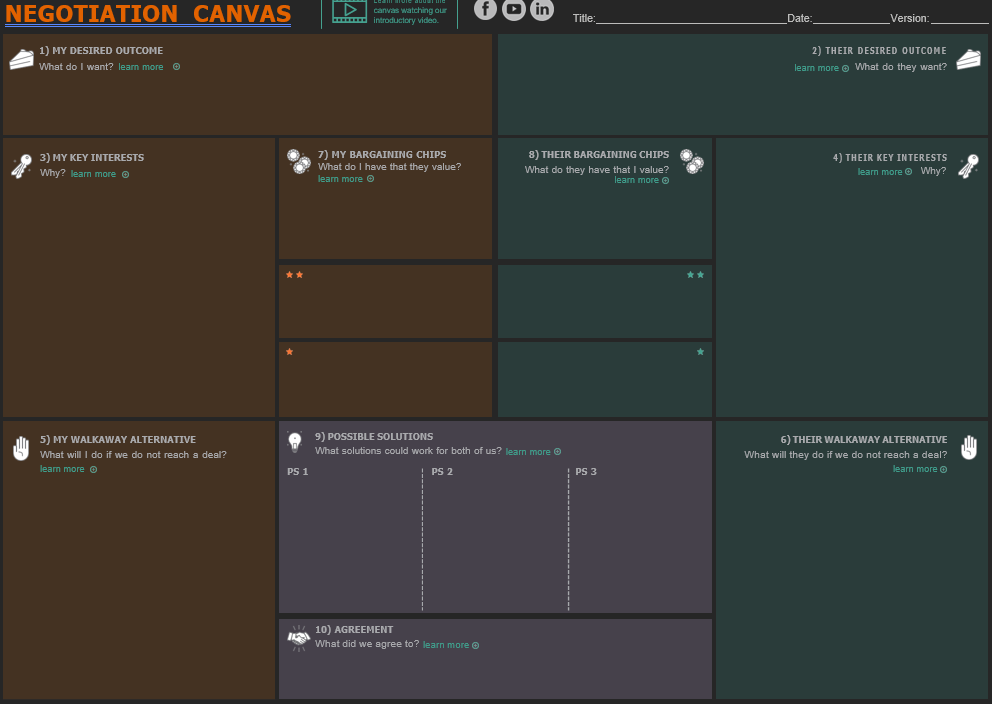The image size is (992, 704).
Task: Click the circle icon after My Desired Outcome learn more
Action: 177,66
